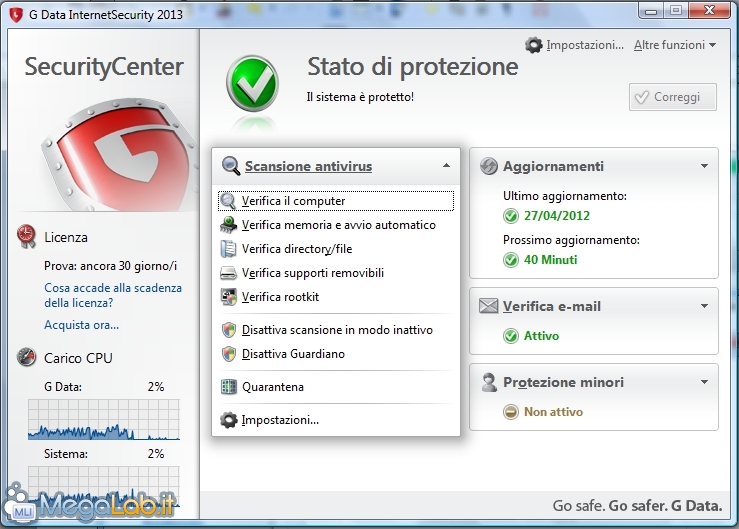Image resolution: width=739 pixels, height=529 pixels.
Task: Click the Non attivo status icon
Action: [x=510, y=412]
